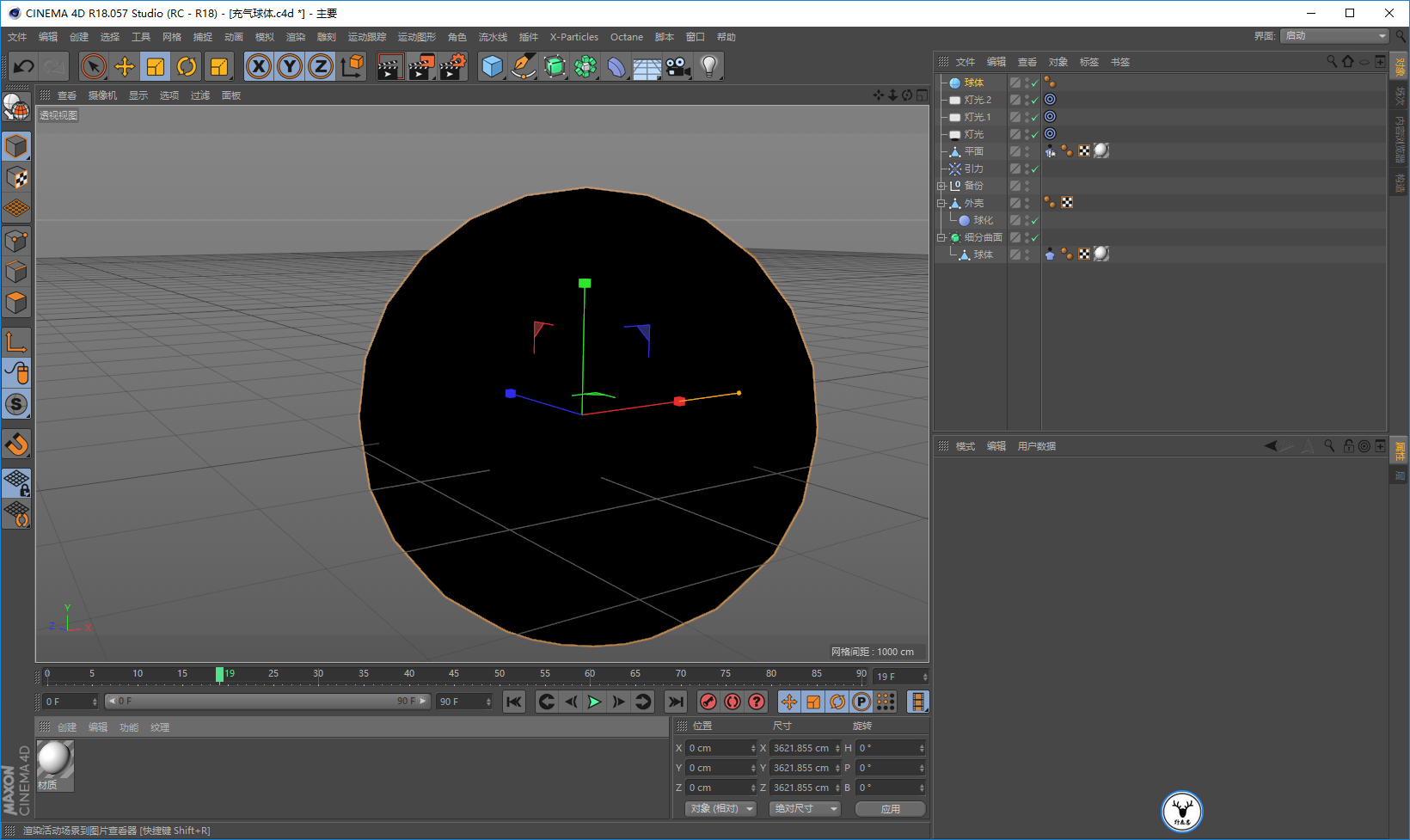The image size is (1410, 840).
Task: Toggle enable checkmark for 引力
Action: click(x=1035, y=169)
